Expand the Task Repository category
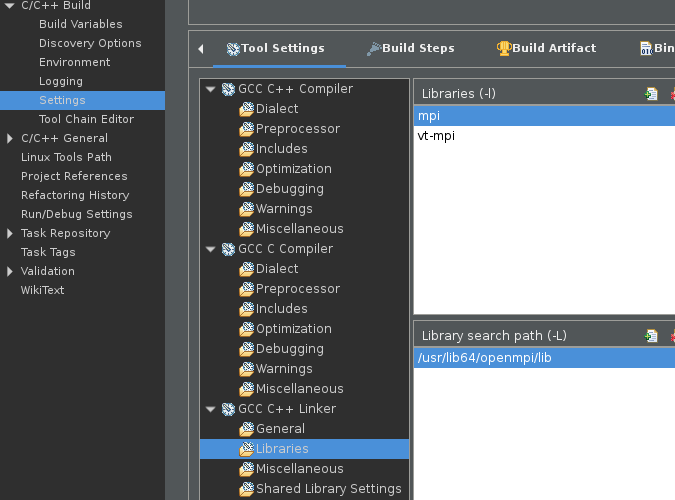The width and height of the screenshot is (675, 500). (x=10, y=233)
